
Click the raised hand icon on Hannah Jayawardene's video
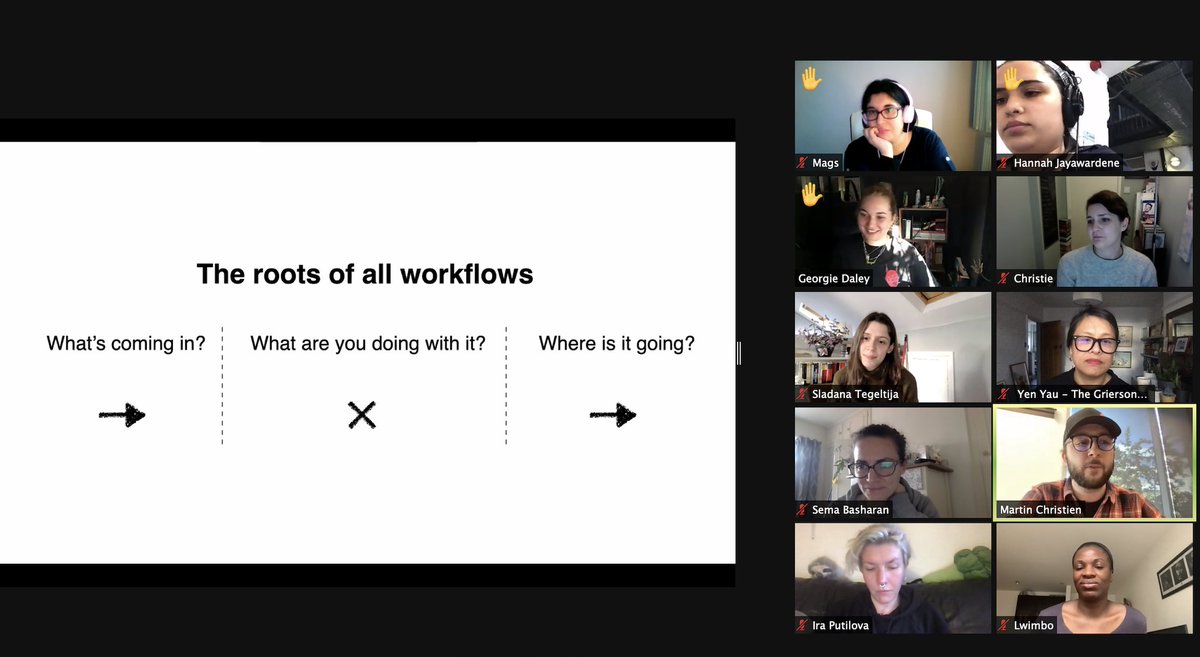coord(1012,78)
